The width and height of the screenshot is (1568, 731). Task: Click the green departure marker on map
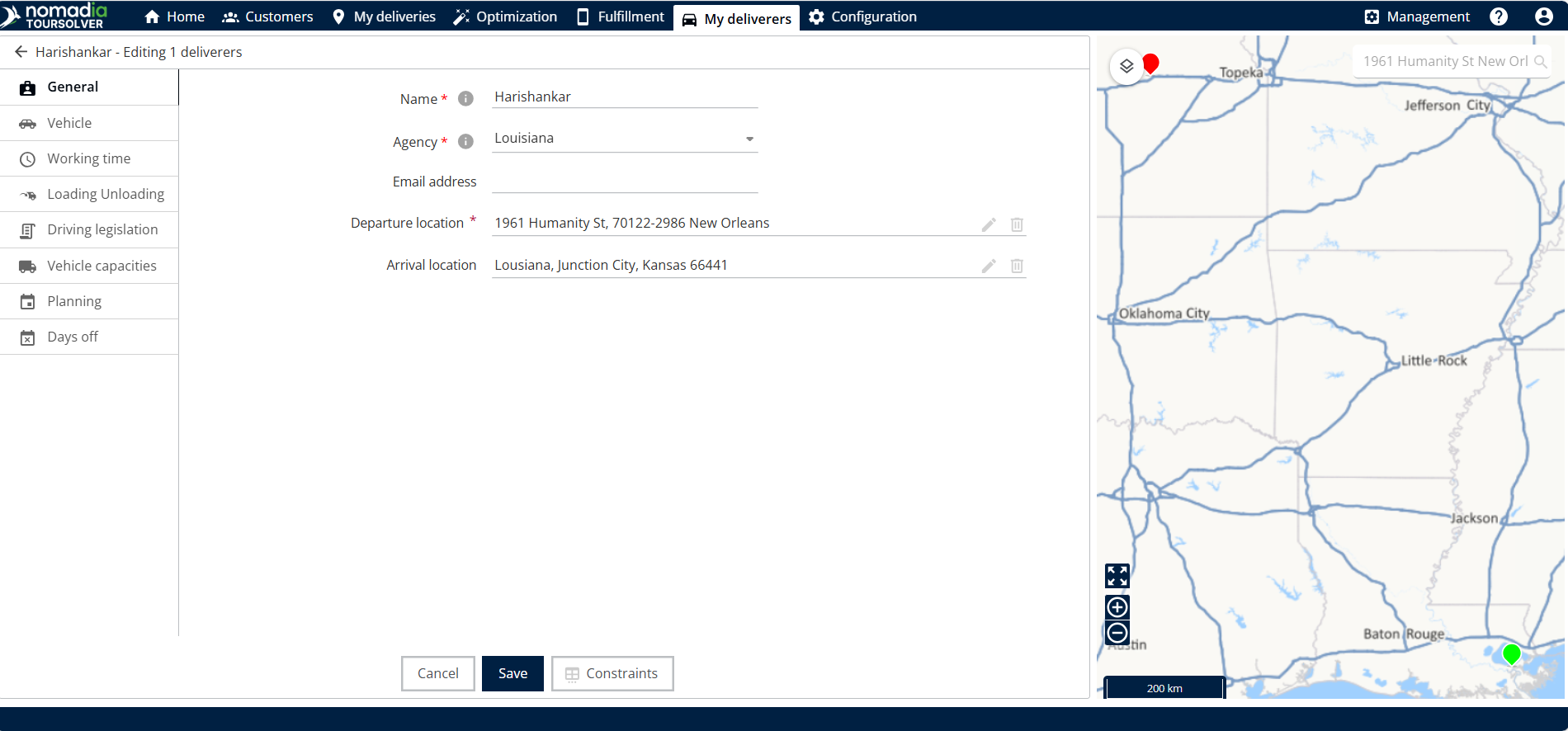point(1511,653)
